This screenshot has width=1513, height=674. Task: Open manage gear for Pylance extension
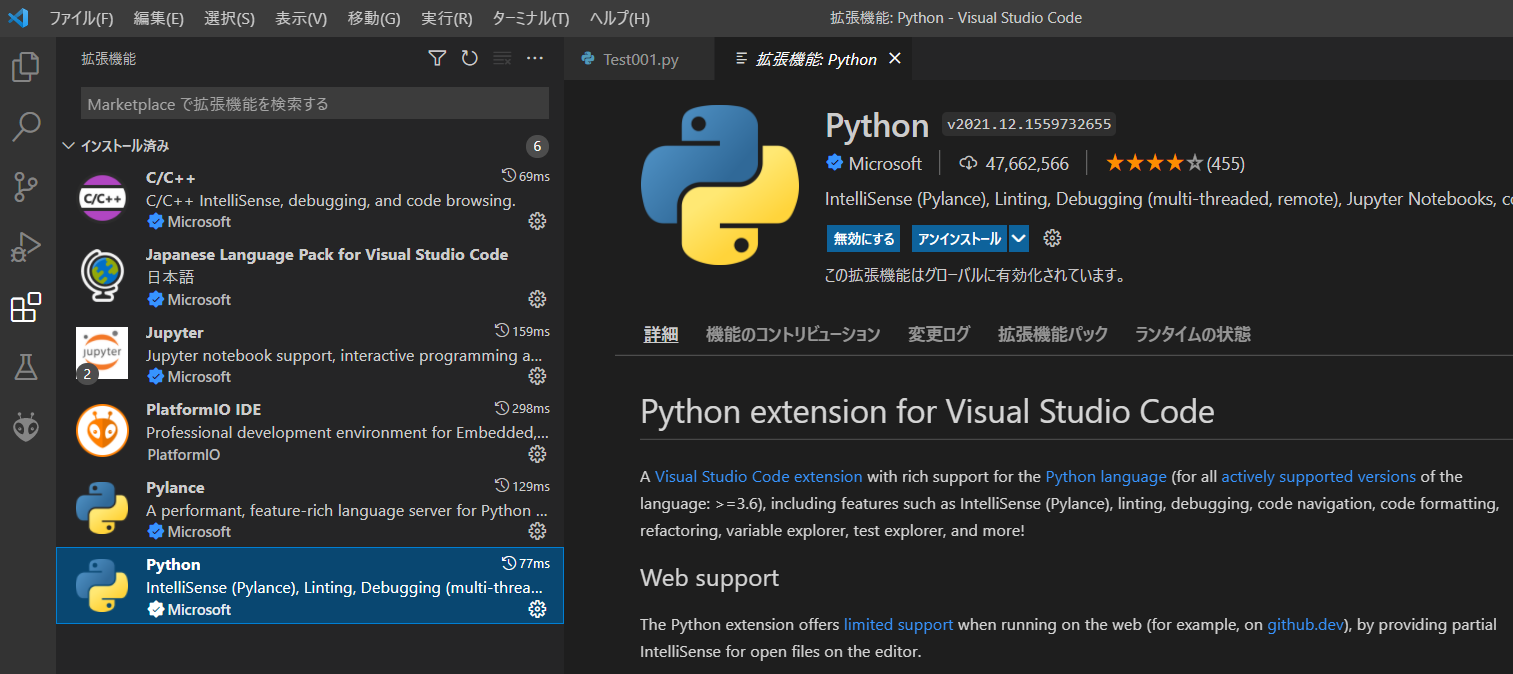point(537,531)
